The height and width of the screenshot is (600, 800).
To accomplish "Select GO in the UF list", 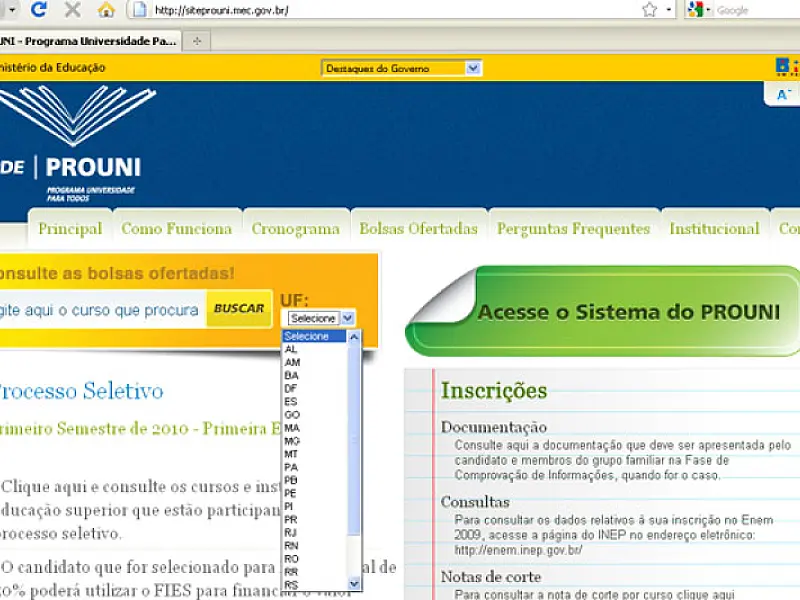I will click(315, 415).
